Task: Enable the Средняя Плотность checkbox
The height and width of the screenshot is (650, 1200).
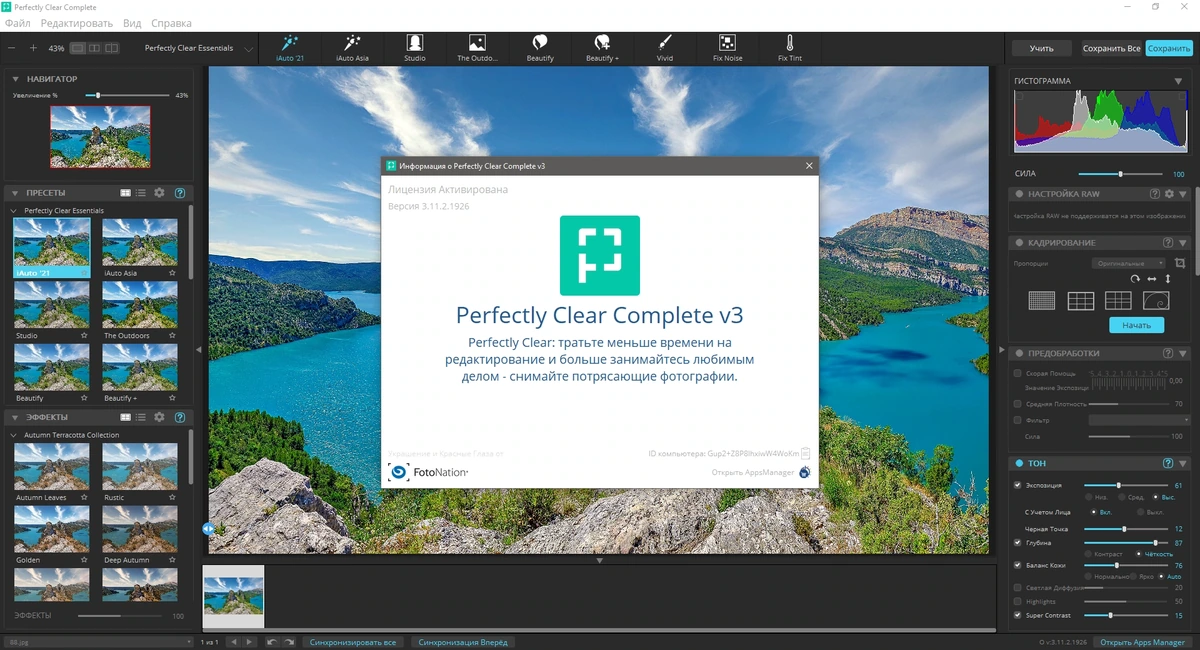Action: (1018, 404)
